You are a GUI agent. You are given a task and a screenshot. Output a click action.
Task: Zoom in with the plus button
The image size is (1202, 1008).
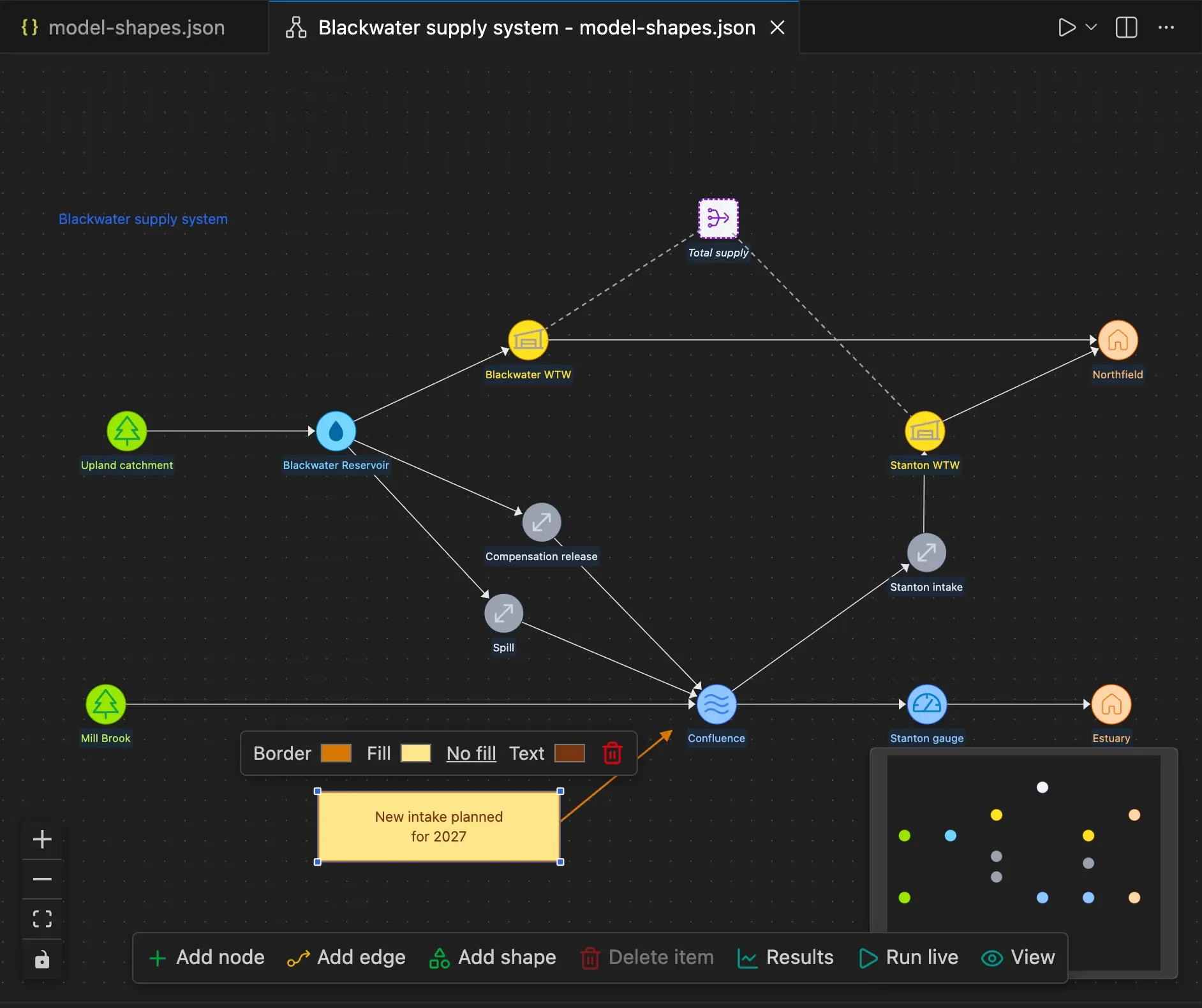42,839
